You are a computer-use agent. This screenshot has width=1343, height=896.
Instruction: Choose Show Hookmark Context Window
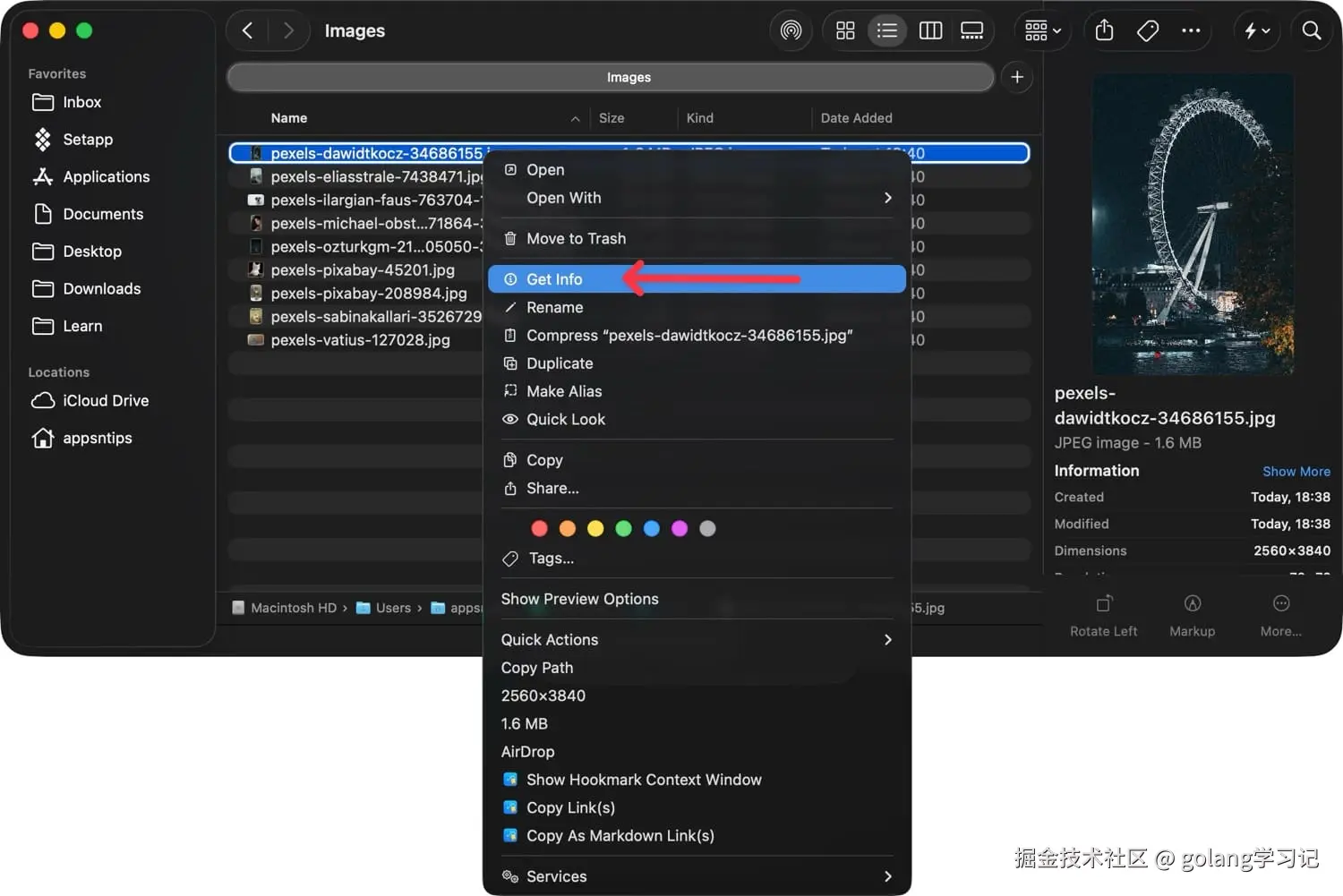pyautogui.click(x=697, y=780)
